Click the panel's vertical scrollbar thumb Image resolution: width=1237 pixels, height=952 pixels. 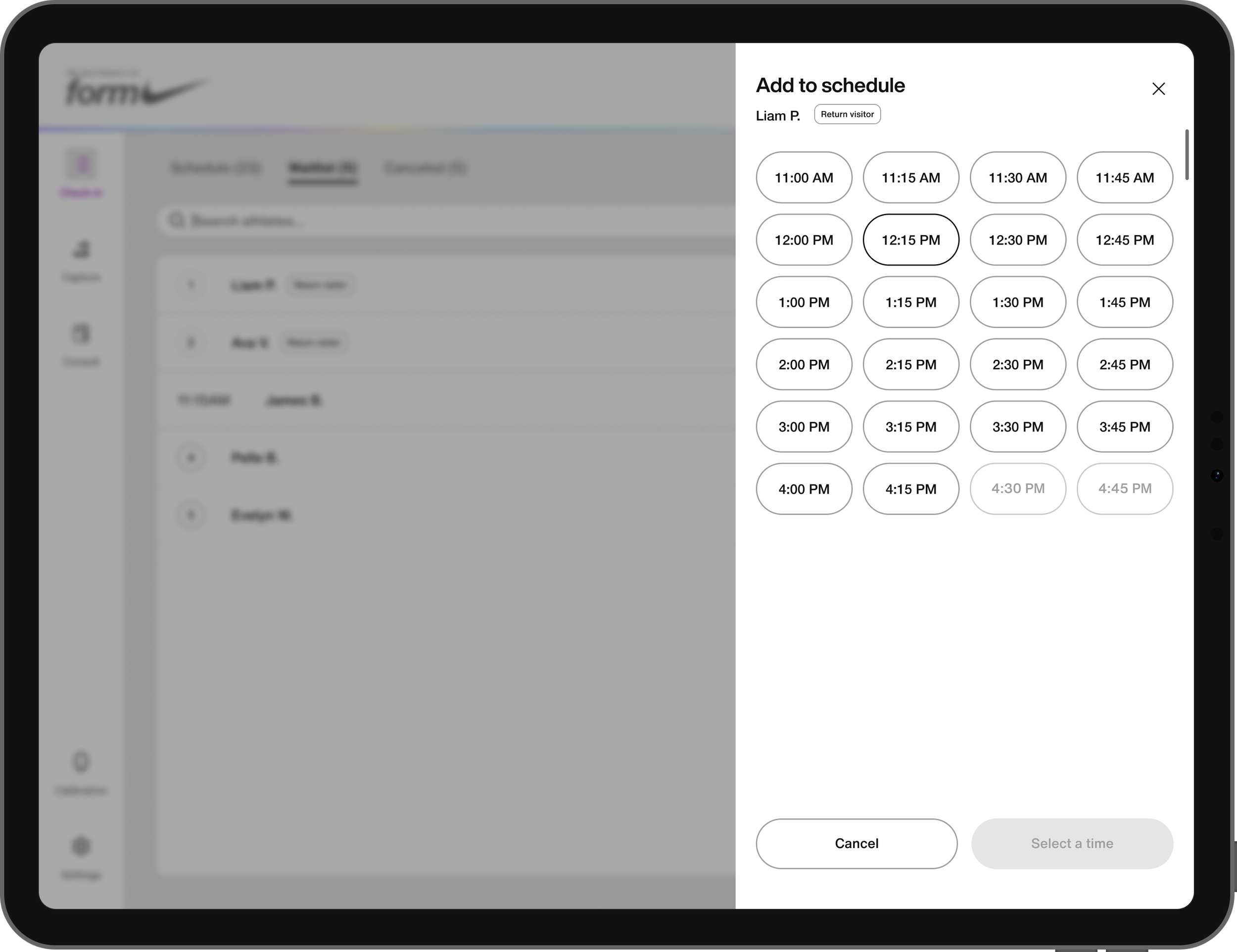pyautogui.click(x=1187, y=154)
